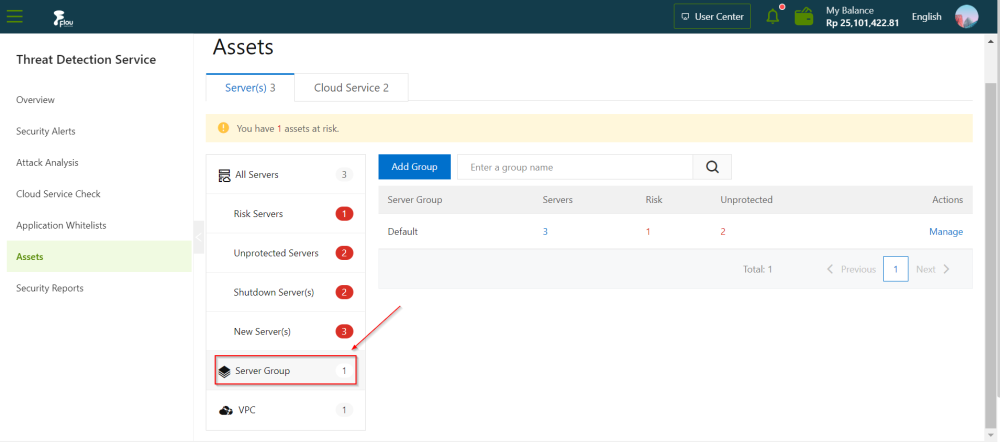Screen dimensions: 1000x442
Task: Click the Total: 1 text
Action: pos(758,269)
